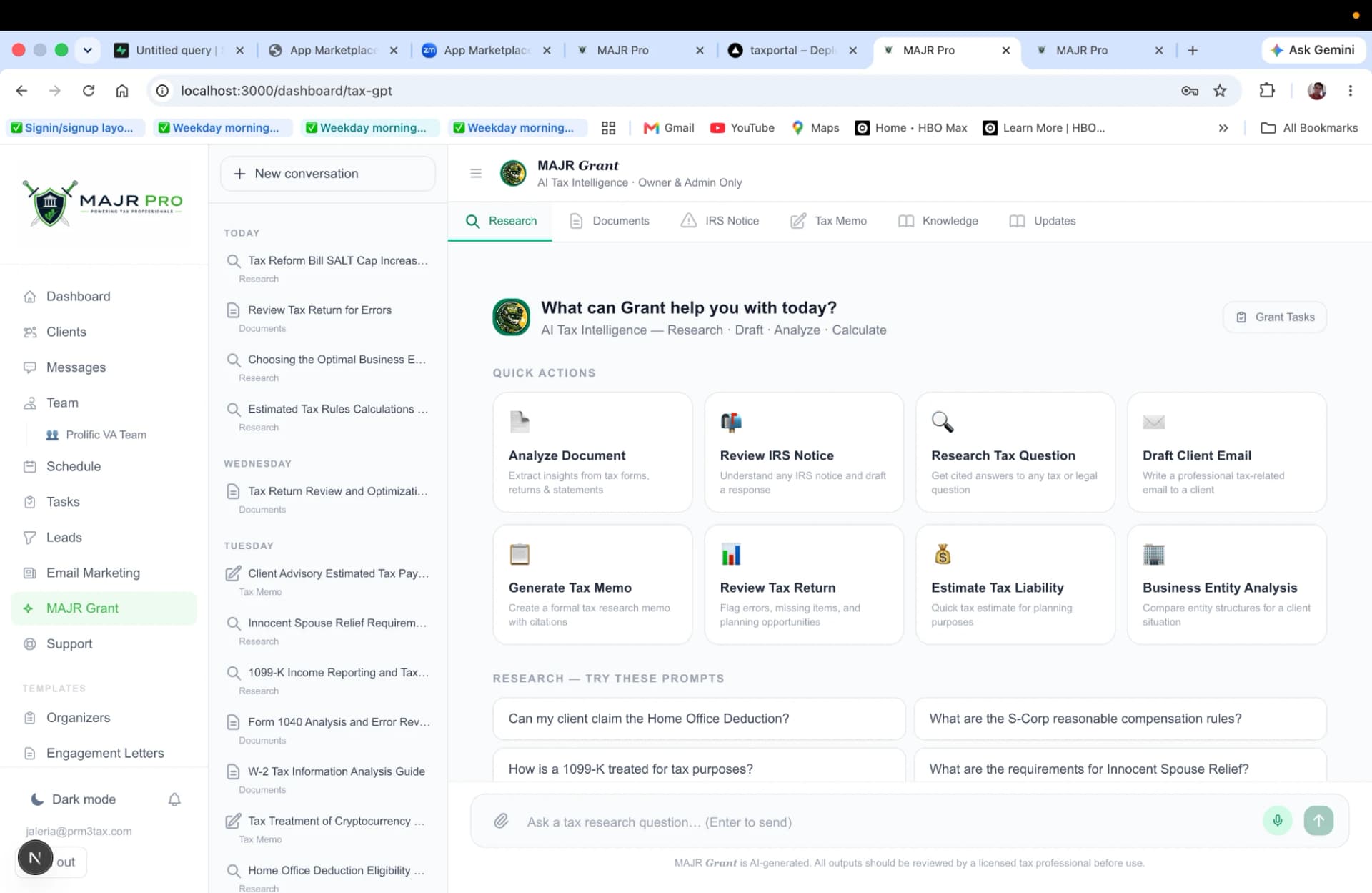Select the Home Office Deduction prompt

699,719
